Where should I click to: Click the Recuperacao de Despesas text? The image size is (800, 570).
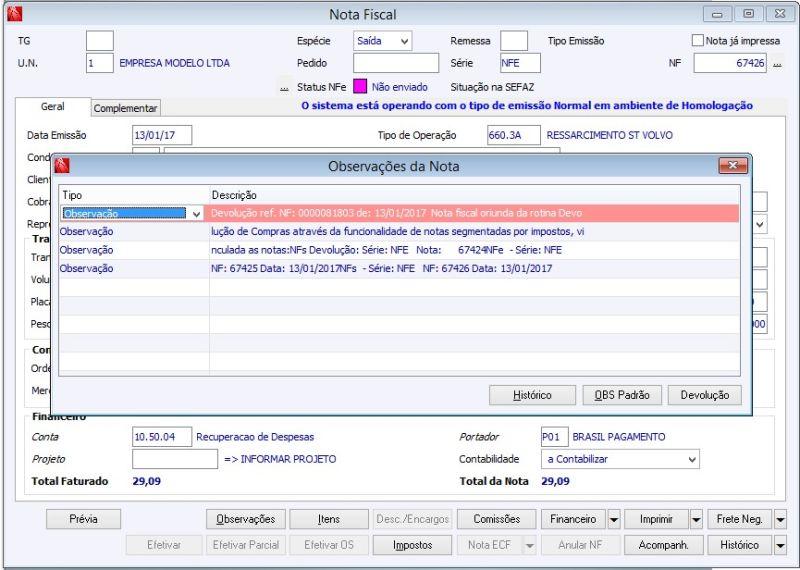255,437
